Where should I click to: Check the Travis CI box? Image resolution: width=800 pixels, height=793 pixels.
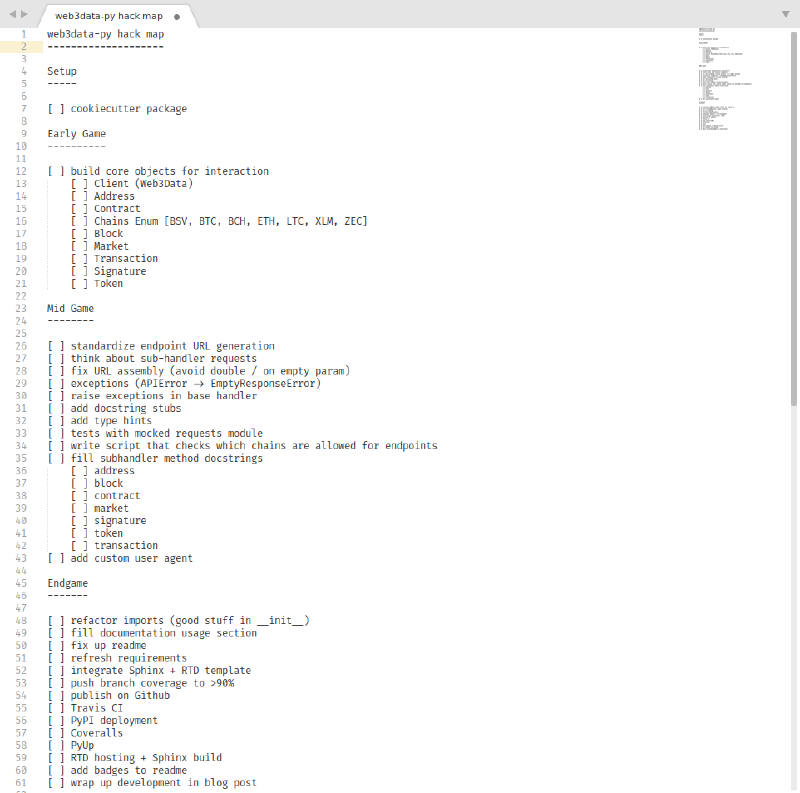(56, 708)
